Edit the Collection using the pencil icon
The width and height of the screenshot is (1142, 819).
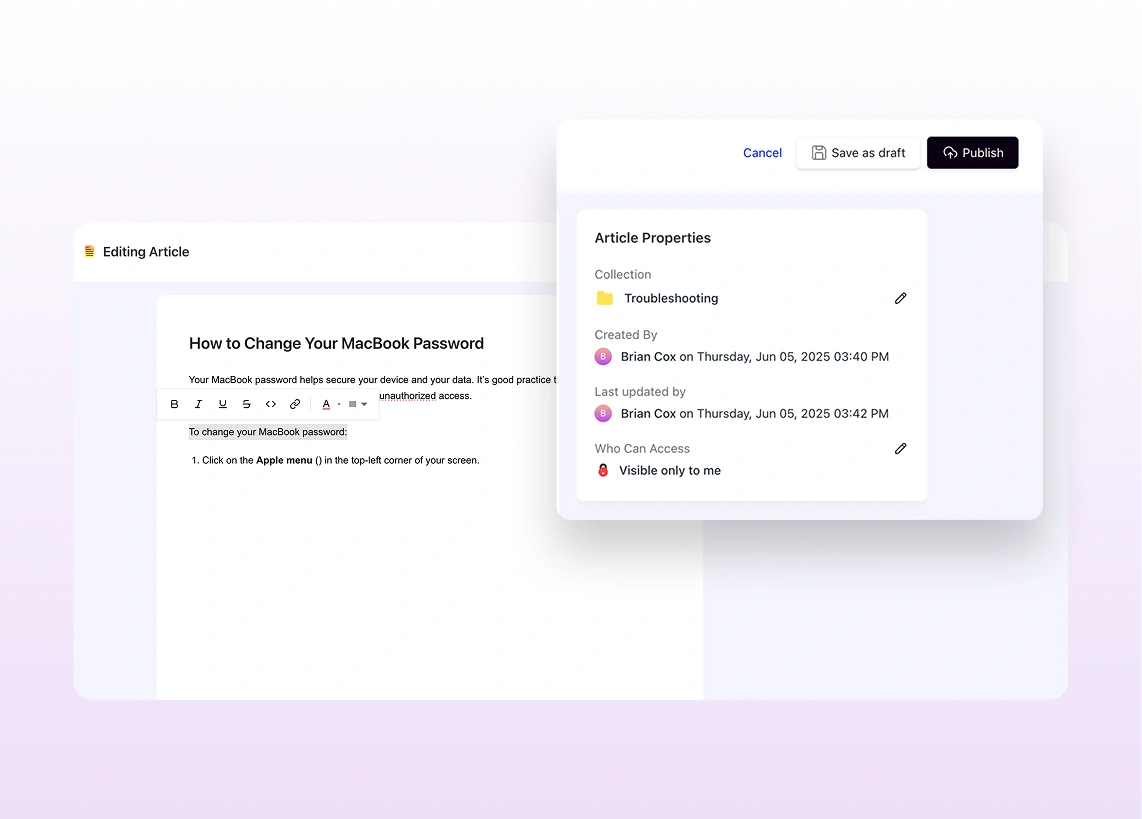[900, 298]
